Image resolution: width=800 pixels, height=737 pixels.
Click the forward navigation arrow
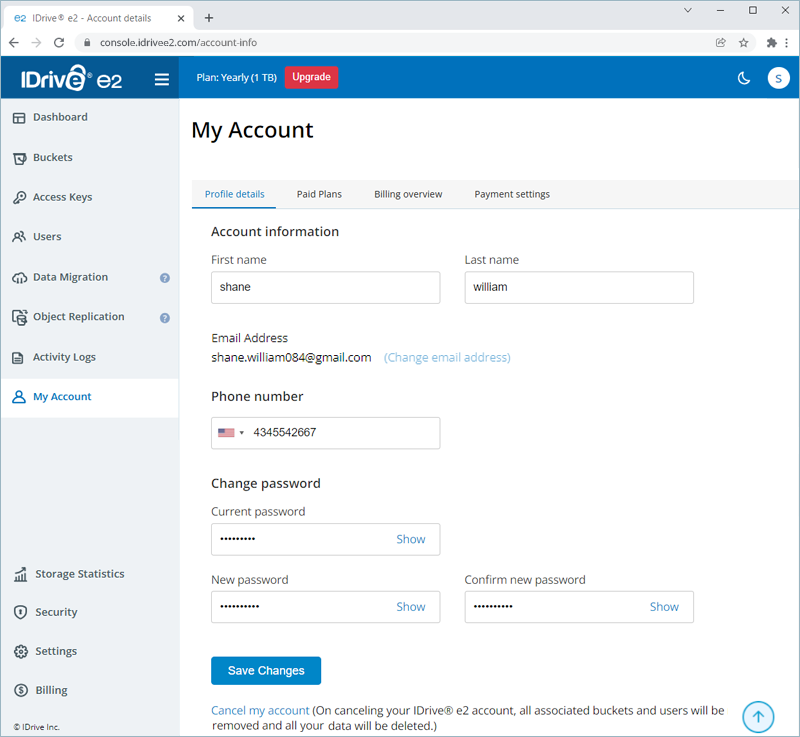pyautogui.click(x=36, y=43)
